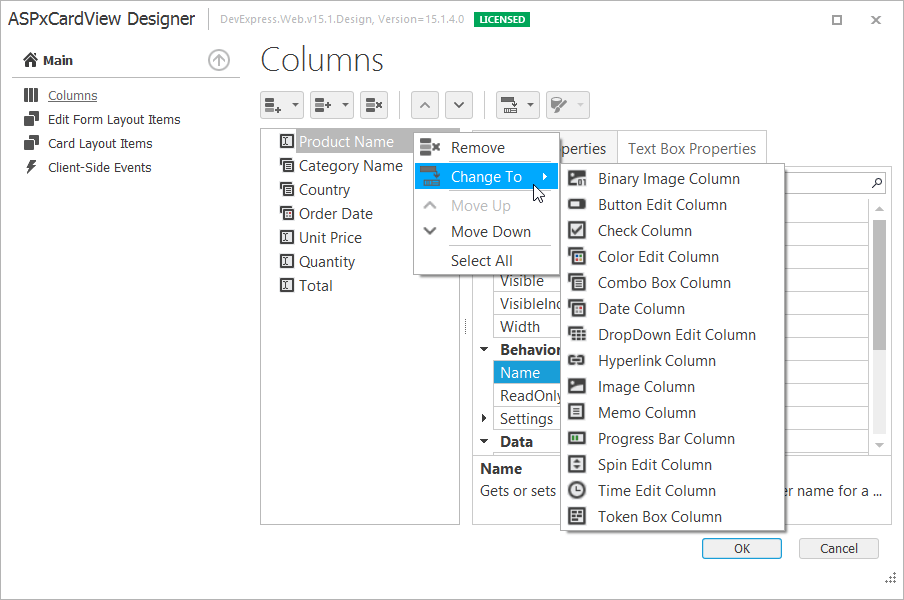Image resolution: width=904 pixels, height=600 pixels.
Task: Click the Cancel button
Action: [838, 548]
